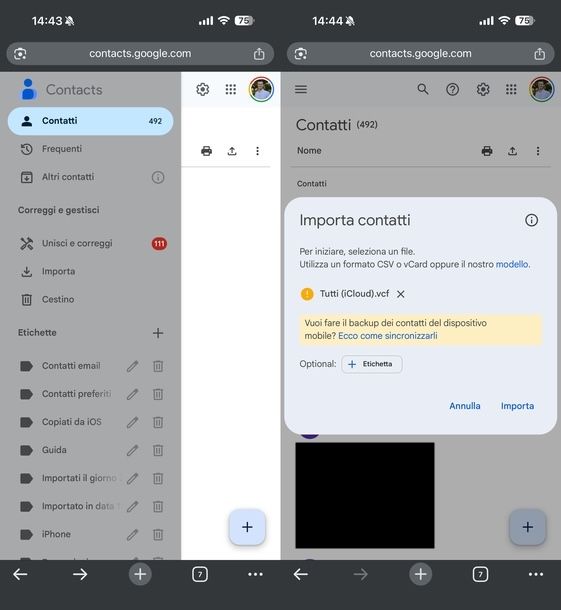Viewport: 561px width, 610px height.
Task: Click account avatar in right screen
Action: [542, 89]
